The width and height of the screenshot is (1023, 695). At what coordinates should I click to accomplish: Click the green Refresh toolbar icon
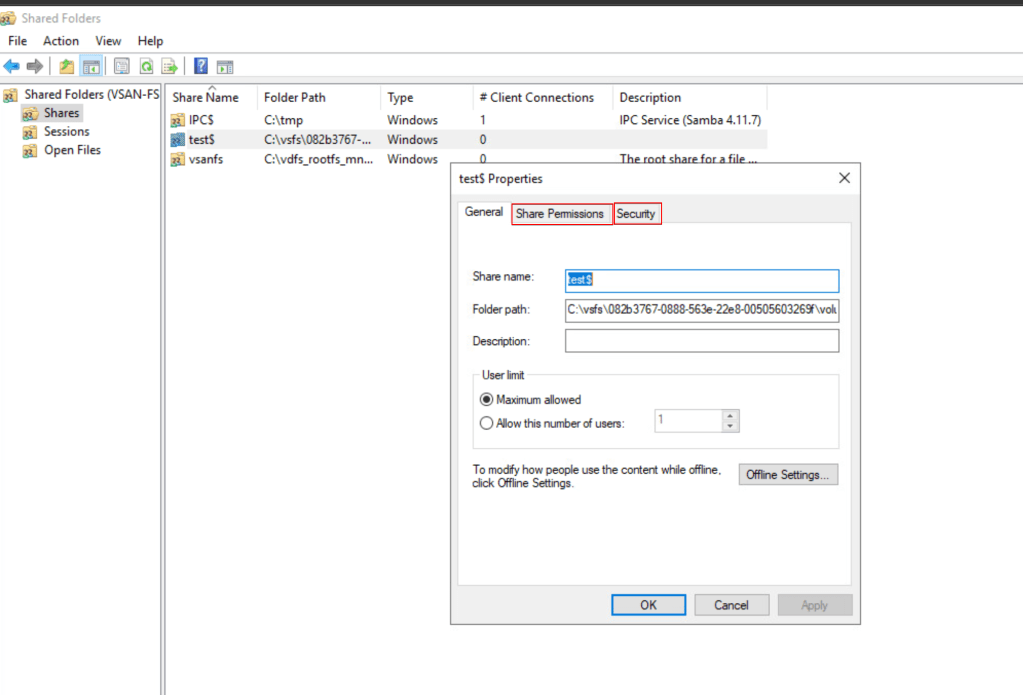click(146, 67)
